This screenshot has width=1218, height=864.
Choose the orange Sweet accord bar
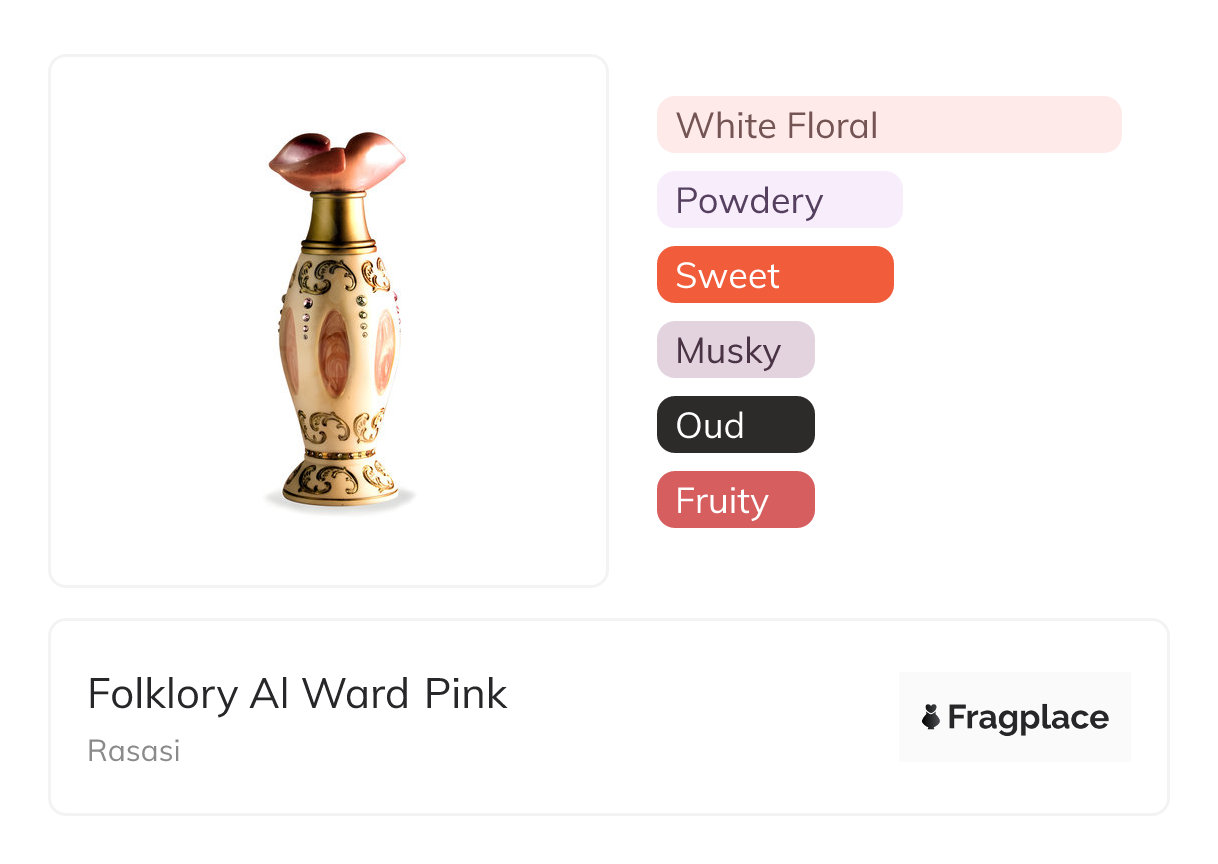(x=774, y=275)
